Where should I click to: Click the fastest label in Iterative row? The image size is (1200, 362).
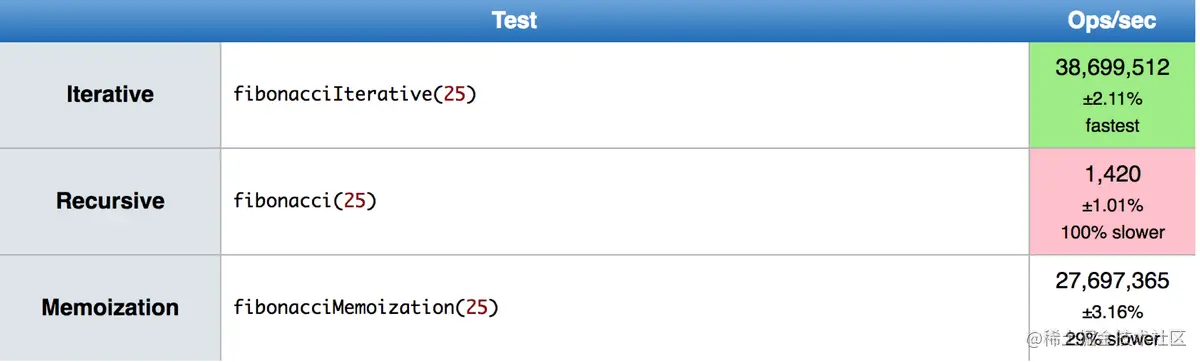[1112, 126]
